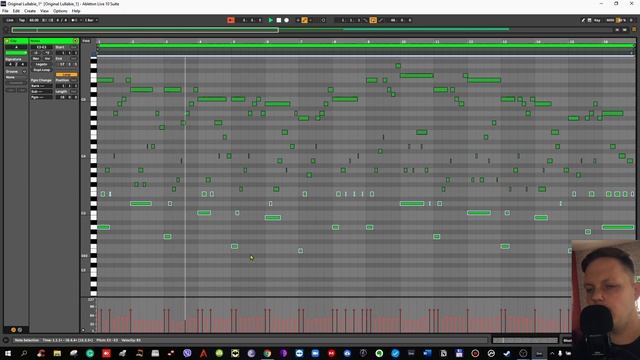Click the green loop brace bar
The width and height of the screenshot is (640, 360).
[x=366, y=46]
